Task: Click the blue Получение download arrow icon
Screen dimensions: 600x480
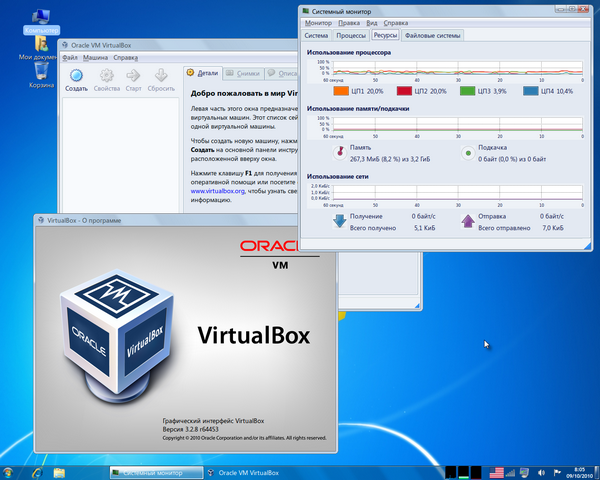Action: 339,221
